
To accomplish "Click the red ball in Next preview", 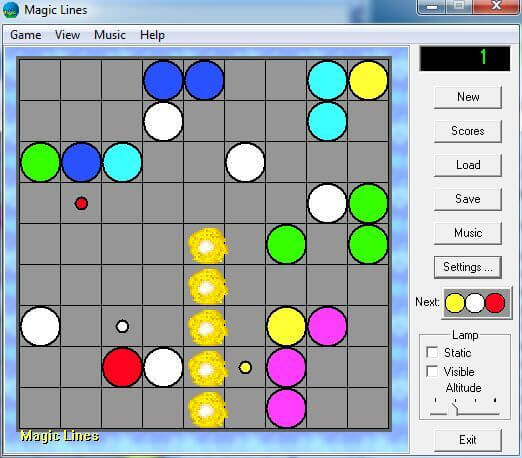I will pos(495,303).
